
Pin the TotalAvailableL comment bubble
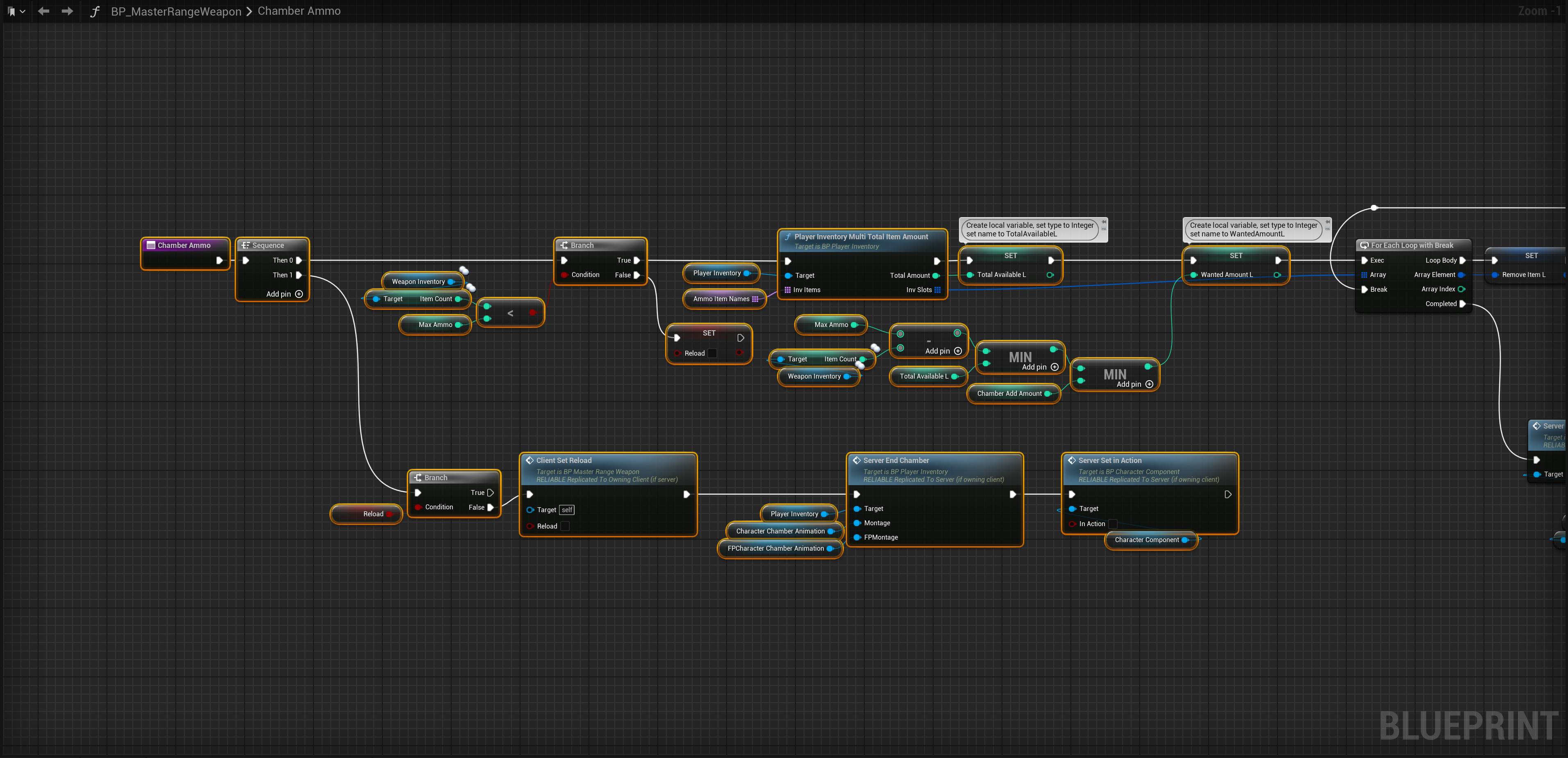coord(1104,221)
